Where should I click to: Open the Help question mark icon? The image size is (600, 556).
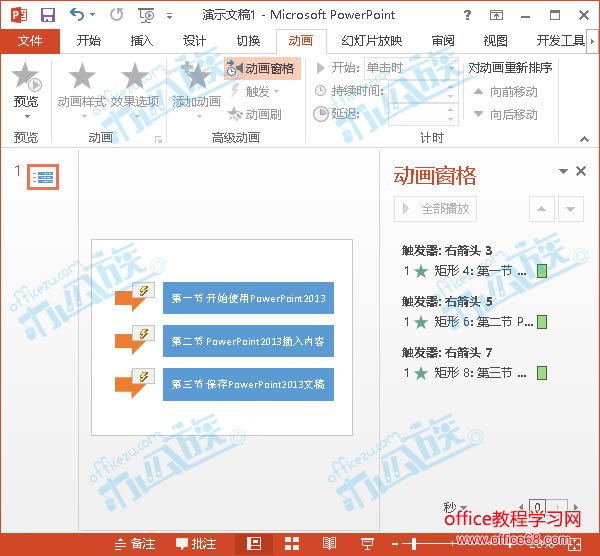point(467,15)
